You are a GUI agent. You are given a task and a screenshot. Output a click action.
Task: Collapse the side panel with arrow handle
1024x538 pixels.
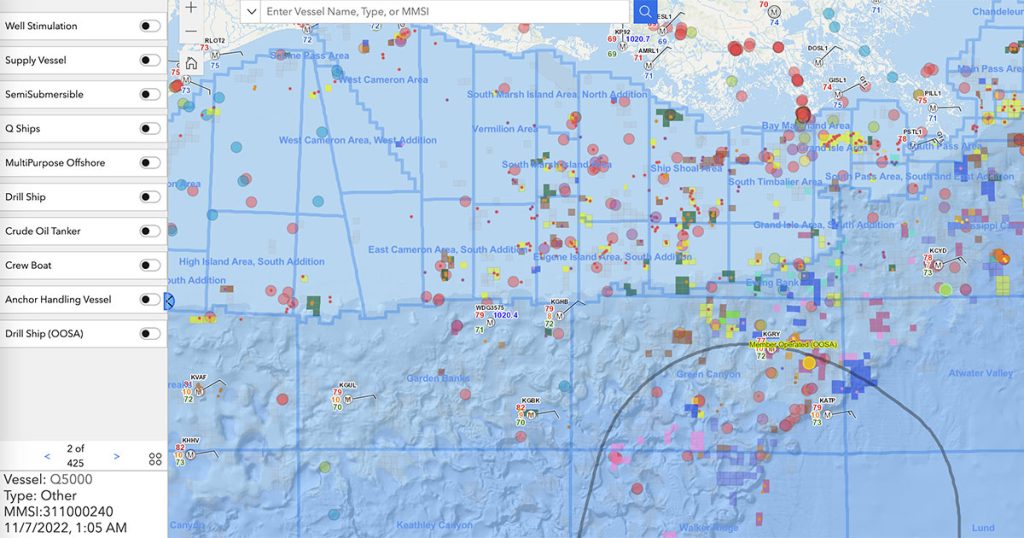[x=169, y=300]
